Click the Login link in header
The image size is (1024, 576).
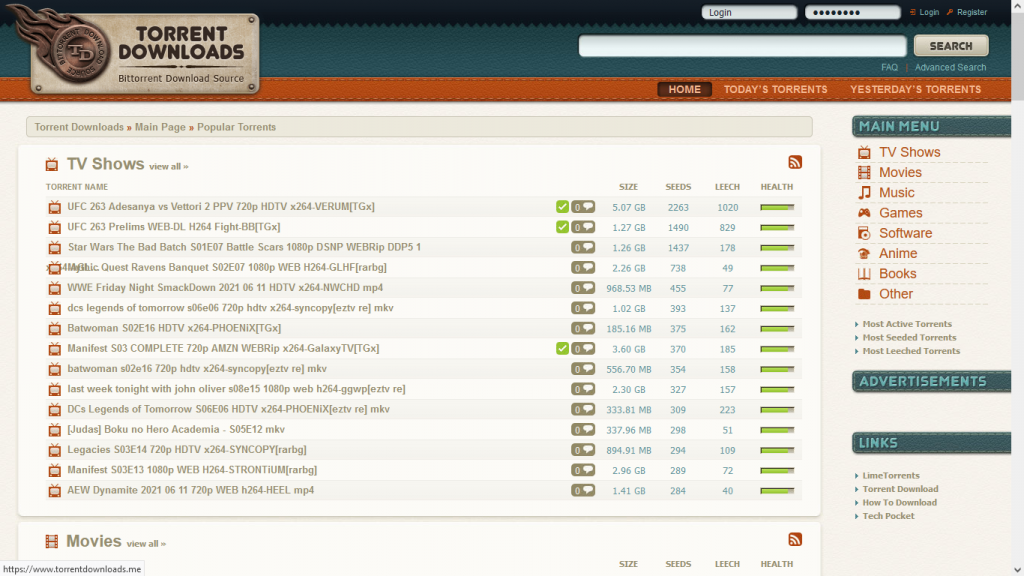pyautogui.click(x=929, y=12)
